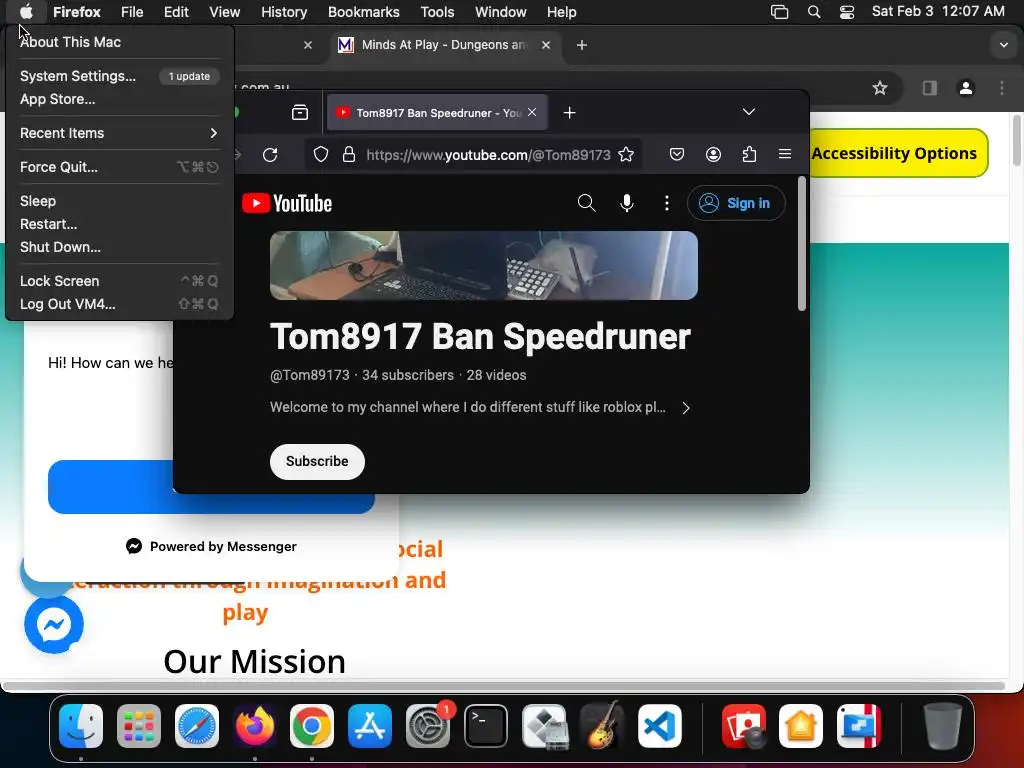Choose Sleep from the Apple menu
Screen dimensions: 1024x768
(x=119, y=201)
